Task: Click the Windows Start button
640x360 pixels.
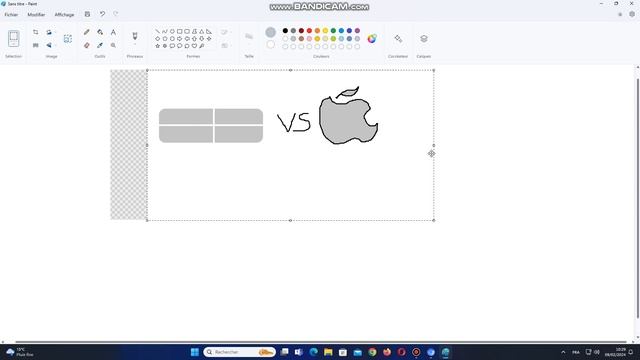Action: click(195, 352)
